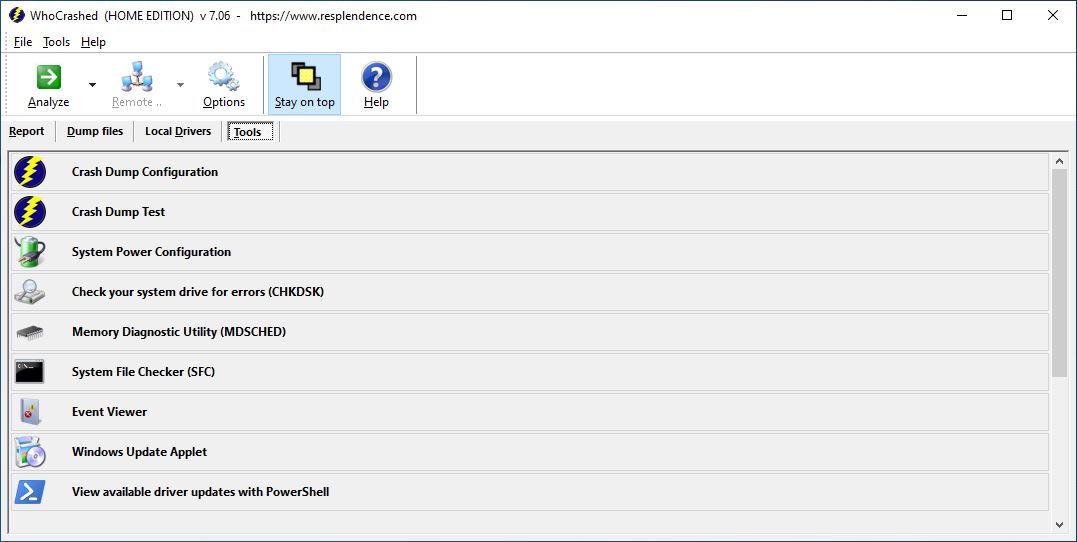Click the scrollbar up arrow
The width and height of the screenshot is (1077, 542).
(x=1059, y=161)
